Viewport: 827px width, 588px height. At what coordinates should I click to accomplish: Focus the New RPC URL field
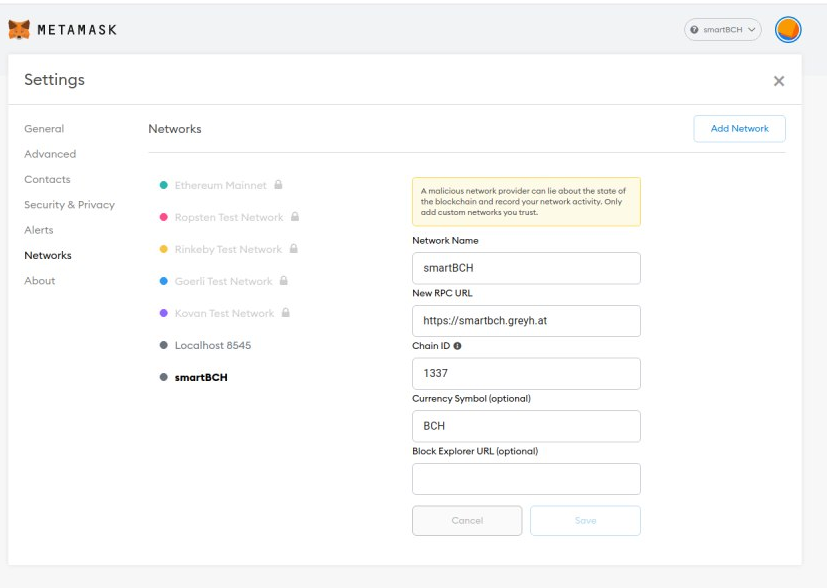coord(526,321)
